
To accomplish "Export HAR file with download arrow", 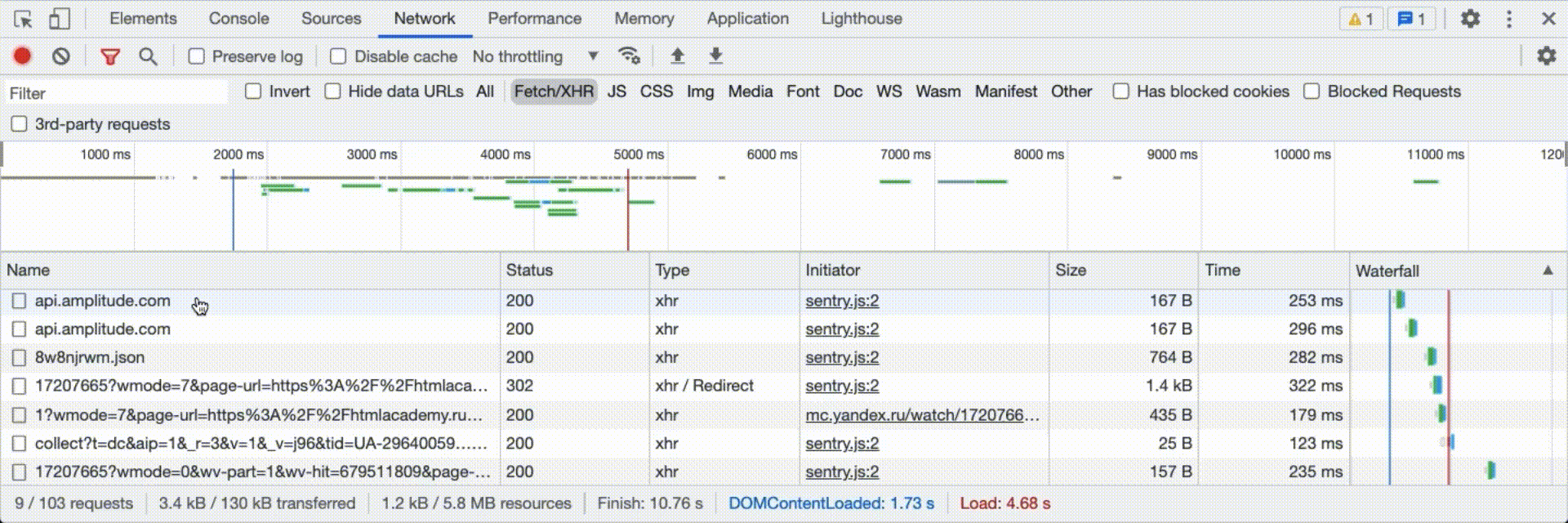I will [x=715, y=56].
